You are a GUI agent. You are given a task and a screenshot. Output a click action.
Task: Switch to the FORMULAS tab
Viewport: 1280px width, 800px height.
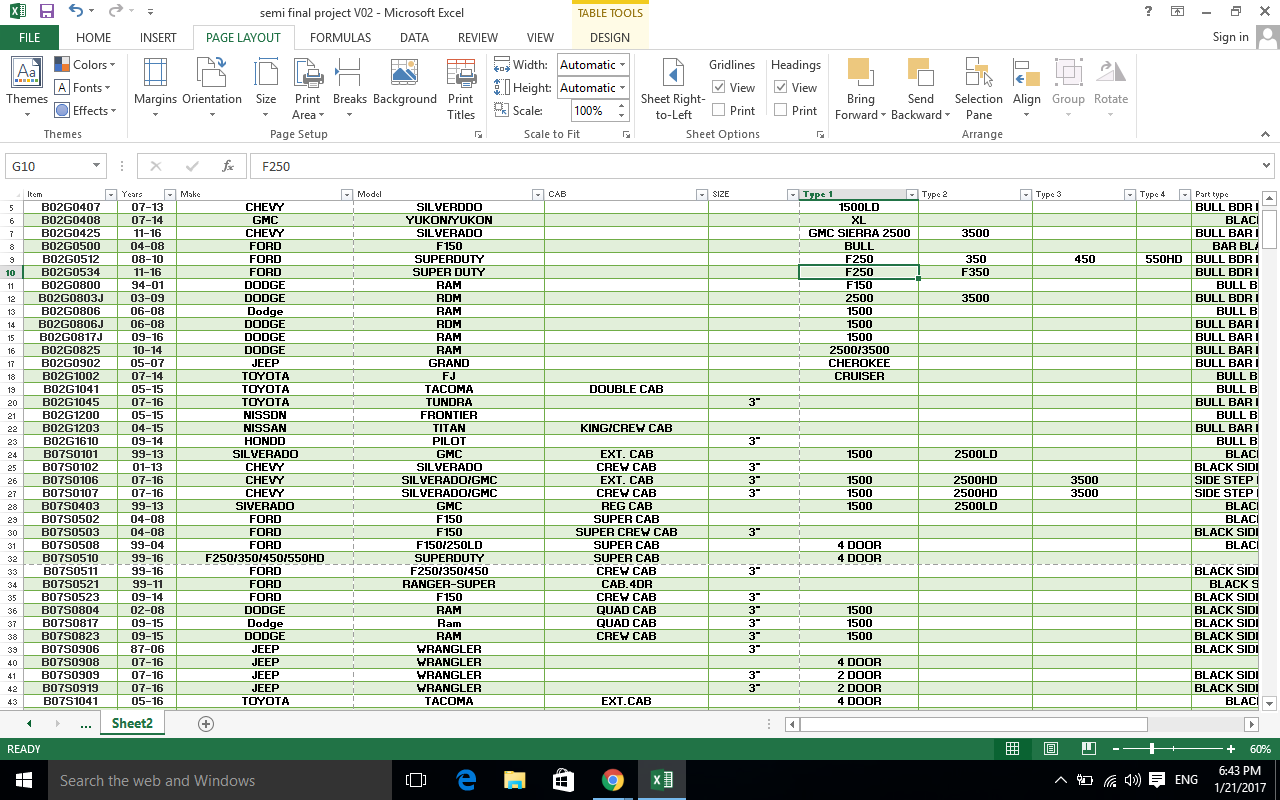click(x=340, y=38)
